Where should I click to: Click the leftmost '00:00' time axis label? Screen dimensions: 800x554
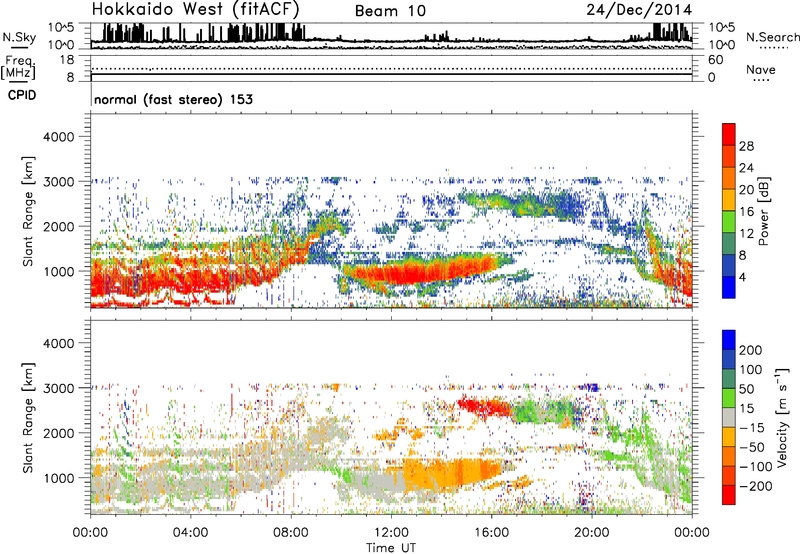[x=90, y=533]
